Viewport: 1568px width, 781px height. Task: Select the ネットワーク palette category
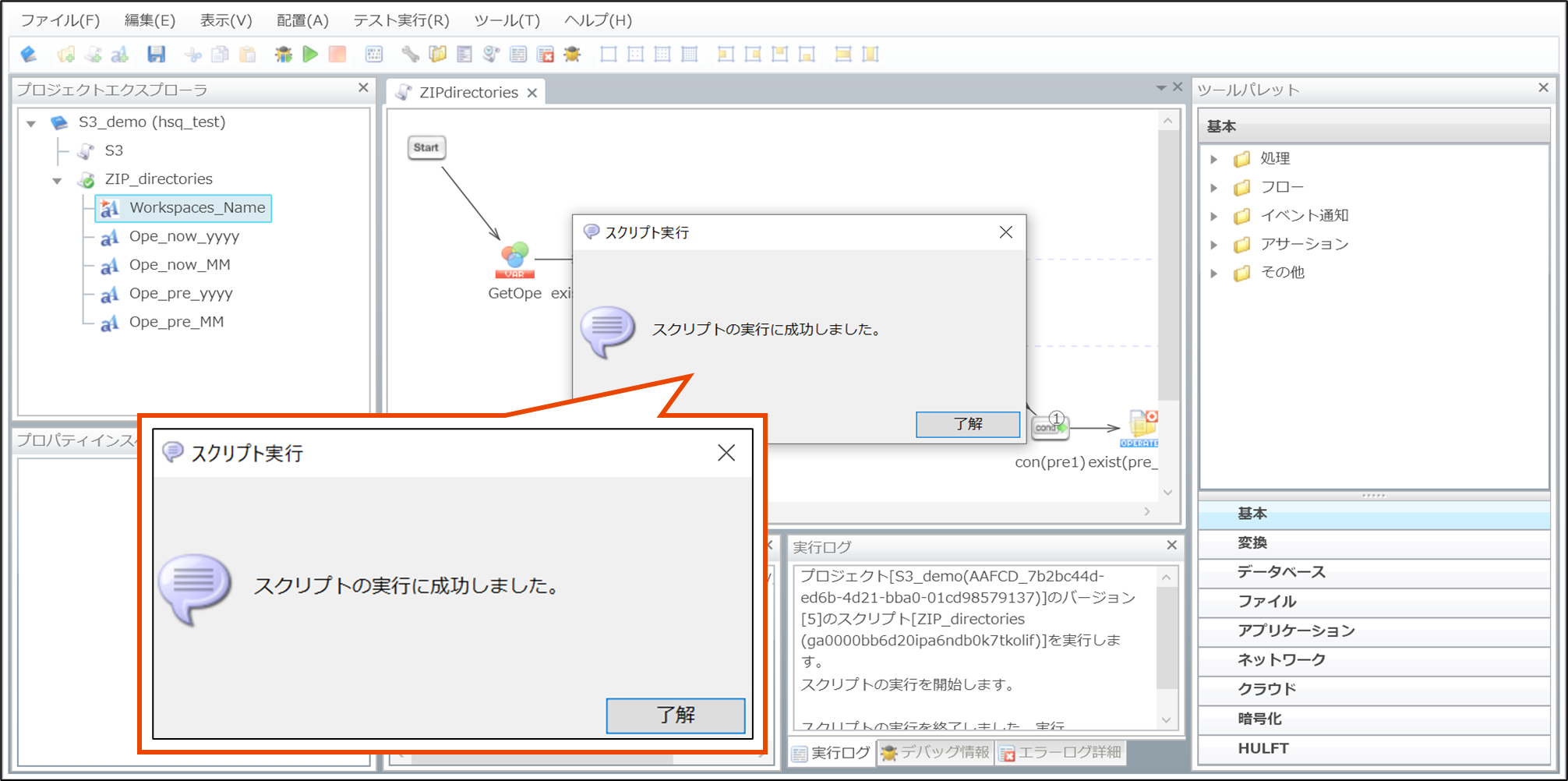[1374, 660]
